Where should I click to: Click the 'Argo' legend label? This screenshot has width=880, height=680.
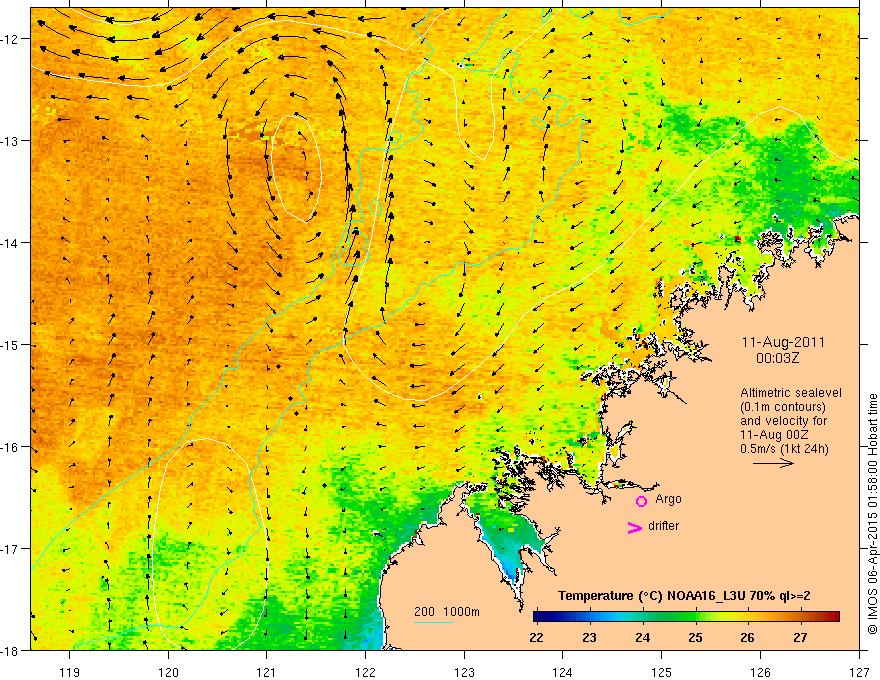point(668,499)
